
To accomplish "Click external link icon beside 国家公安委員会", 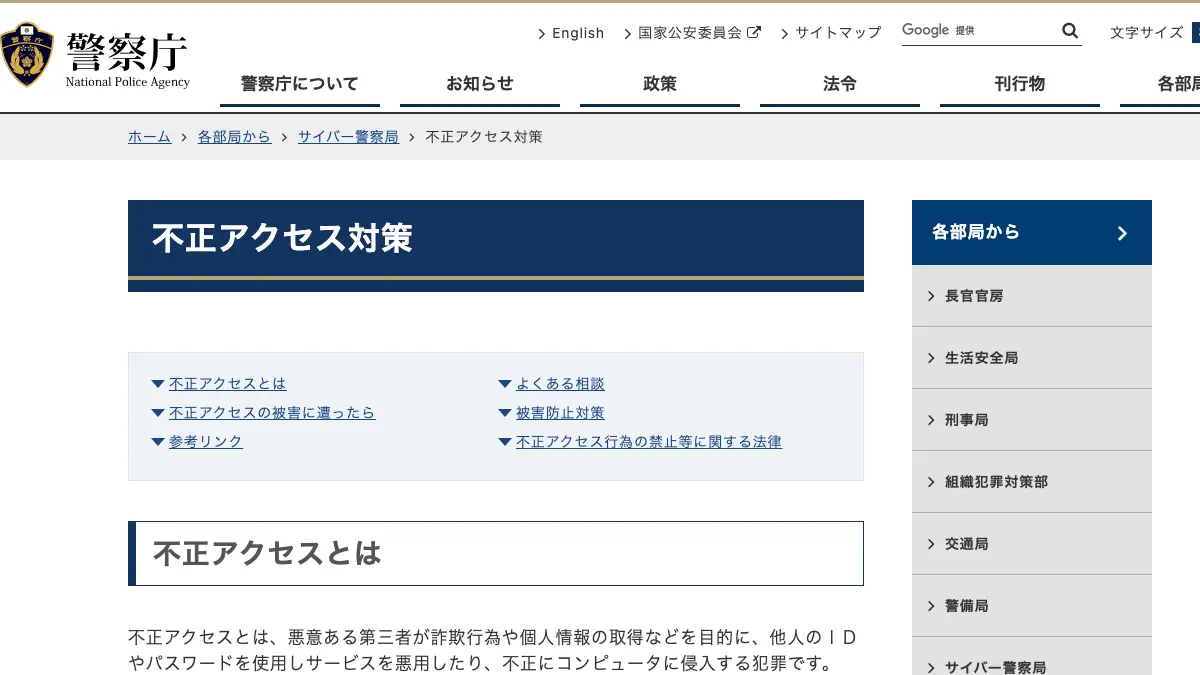I will point(754,32).
